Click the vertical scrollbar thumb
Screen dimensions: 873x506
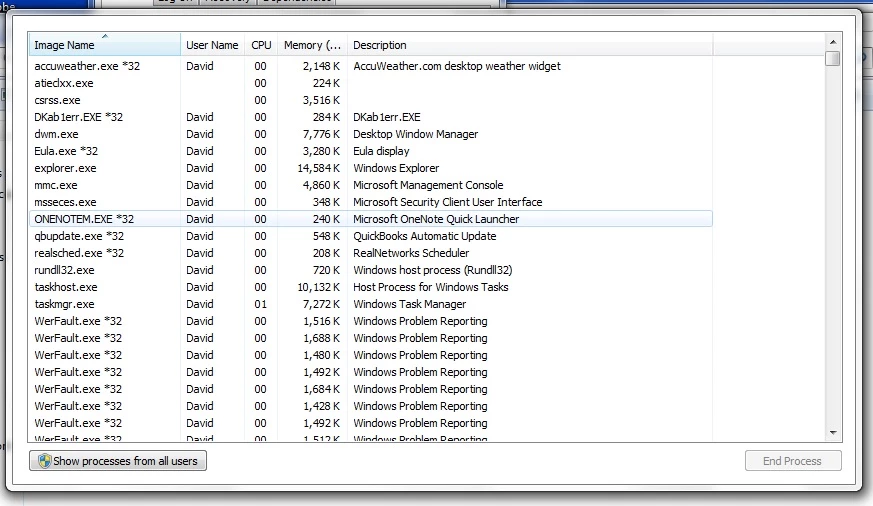click(833, 58)
